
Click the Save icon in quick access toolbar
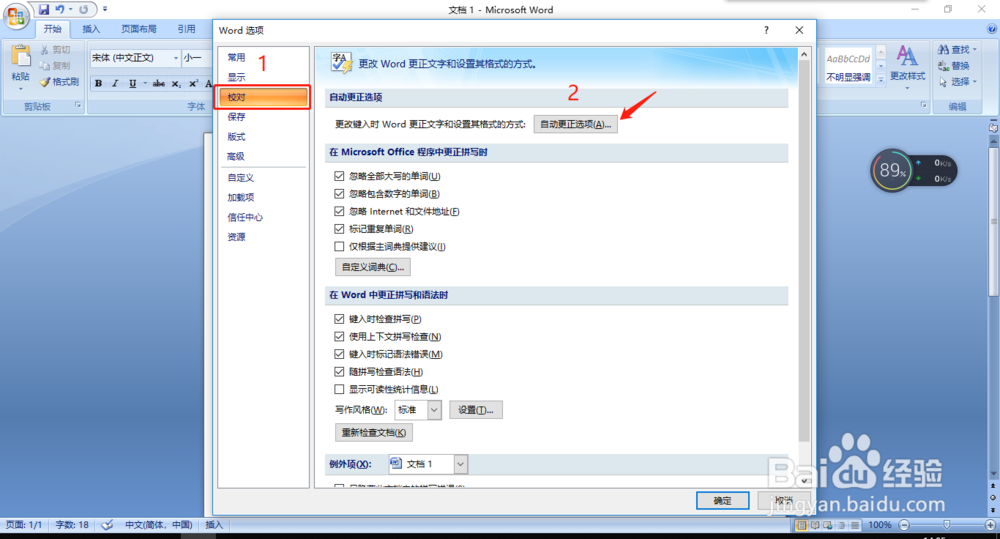pos(43,10)
